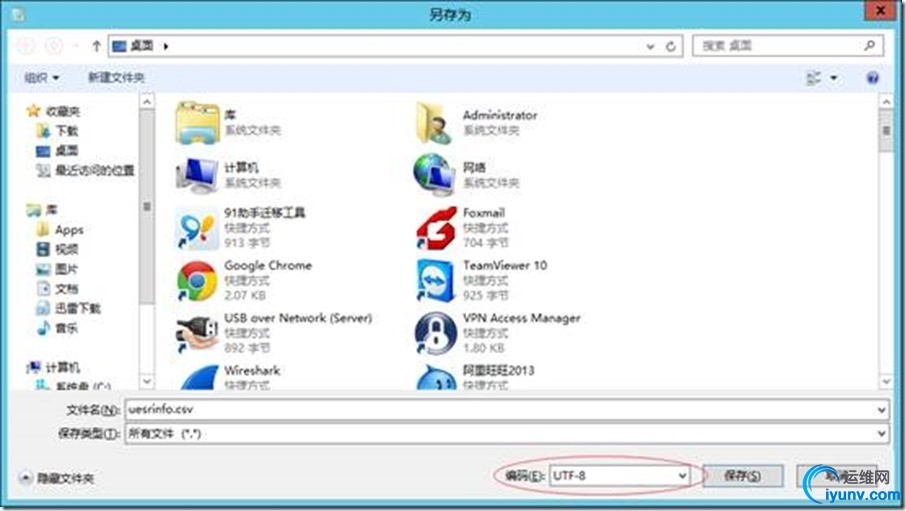
Task: Click the Desktop breadcrumb in the address bar
Action: pyautogui.click(x=142, y=45)
